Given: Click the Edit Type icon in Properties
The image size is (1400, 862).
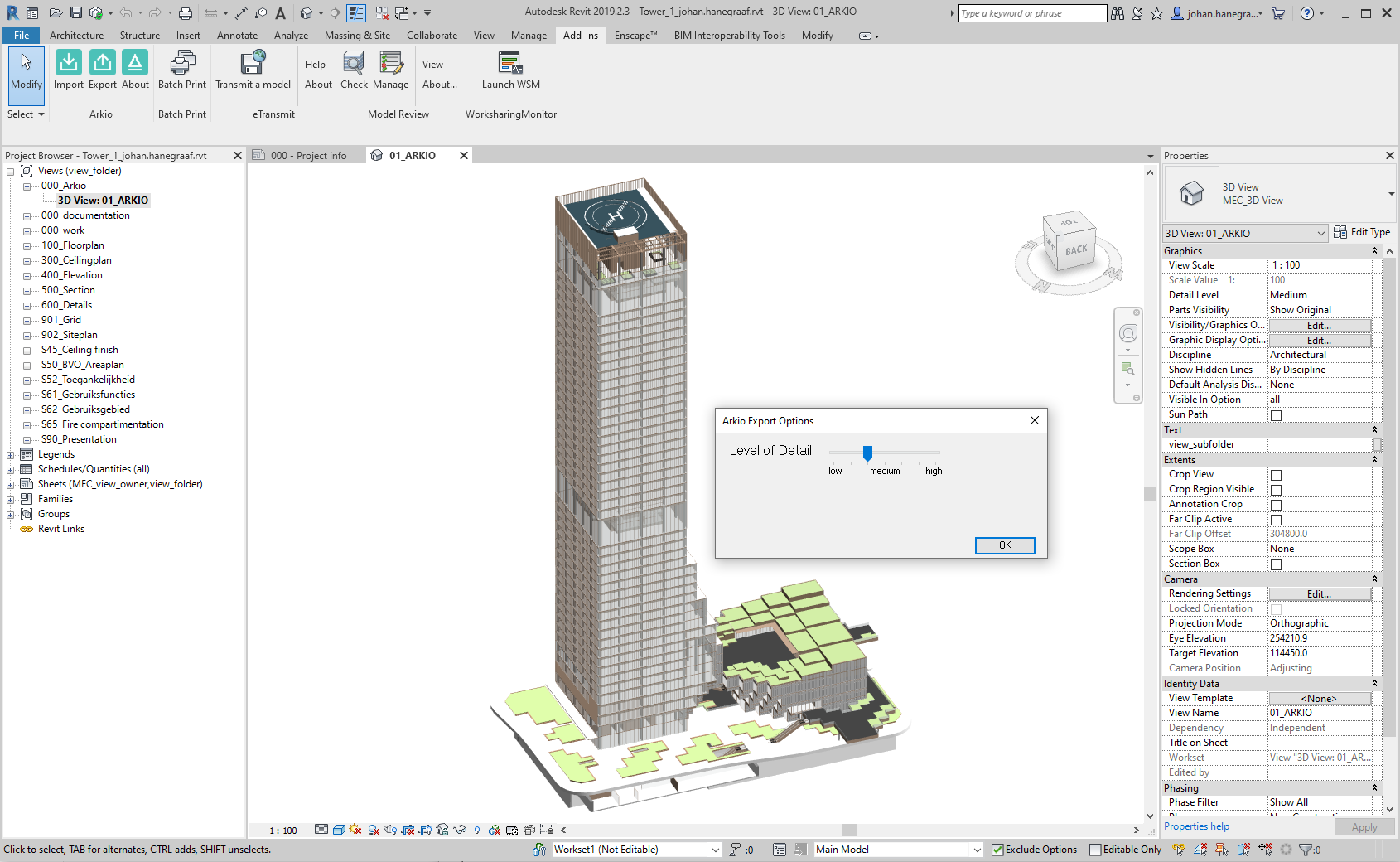Looking at the screenshot, I should 1340,233.
